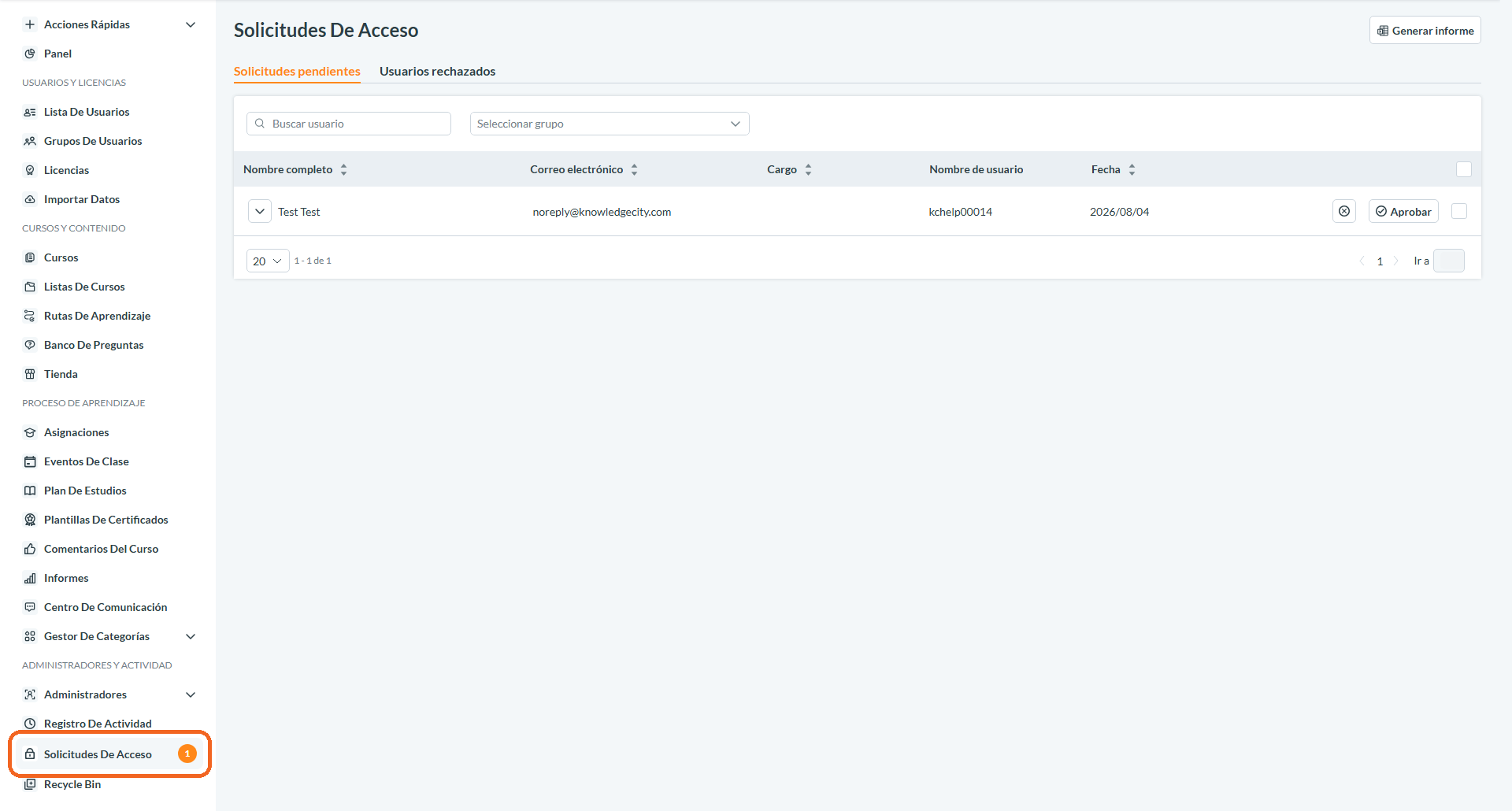1512x811 pixels.
Task: Click the Asignaciones graduation cap icon
Action: click(x=30, y=432)
